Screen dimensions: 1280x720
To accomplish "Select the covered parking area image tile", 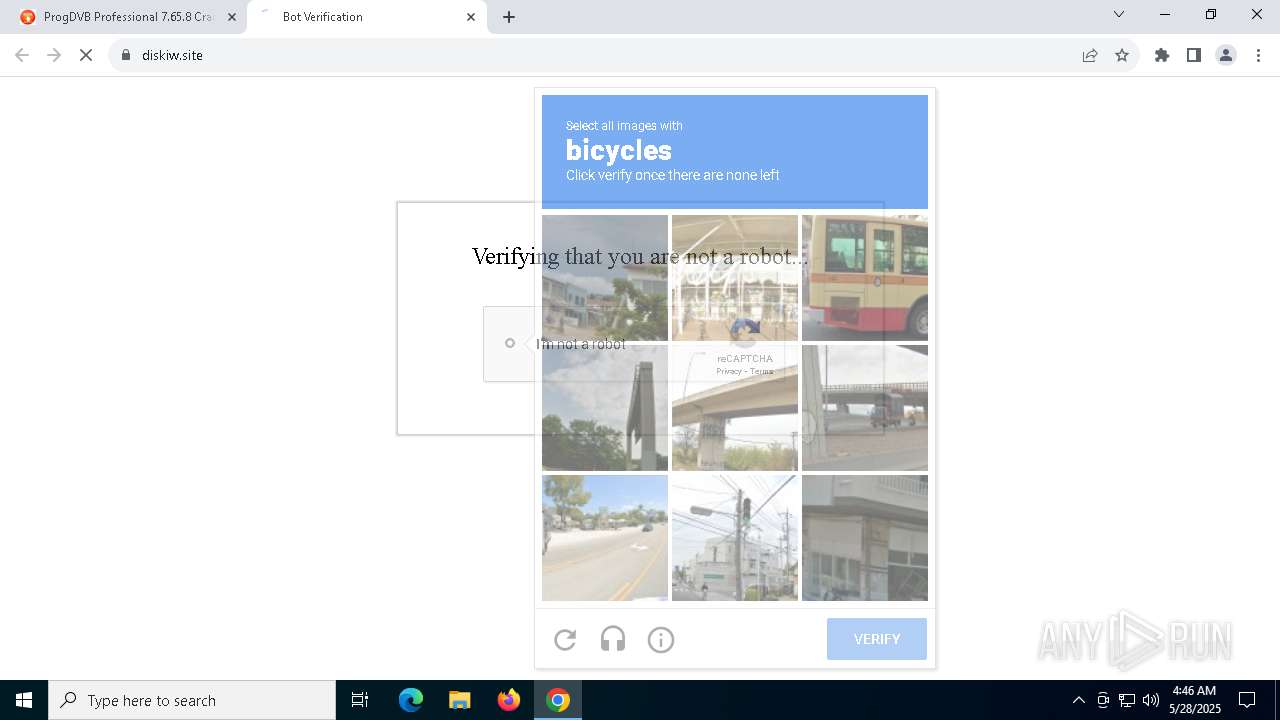I will (735, 278).
